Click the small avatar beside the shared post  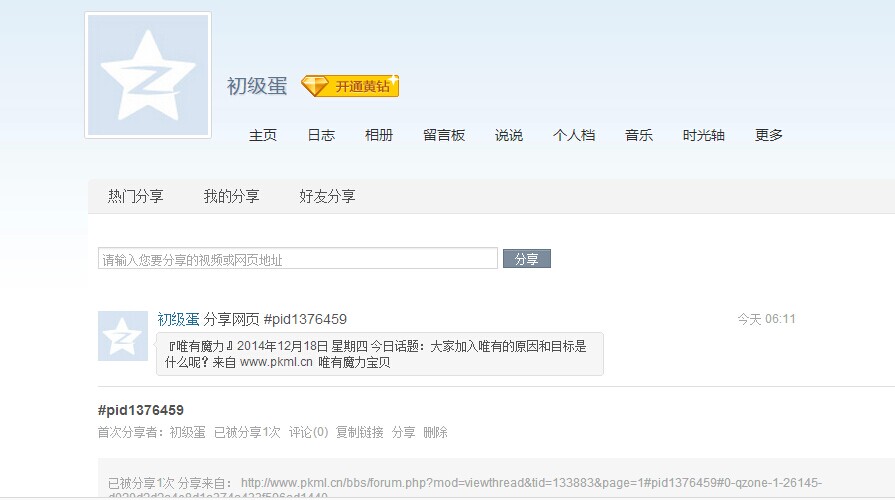(123, 336)
